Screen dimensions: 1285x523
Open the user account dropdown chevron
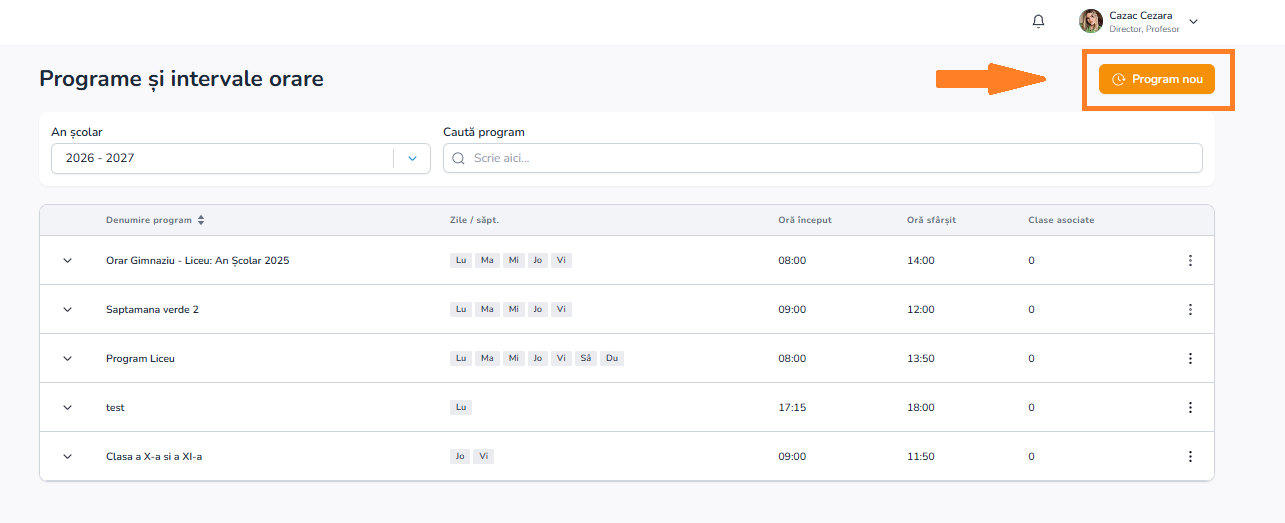coord(1193,21)
